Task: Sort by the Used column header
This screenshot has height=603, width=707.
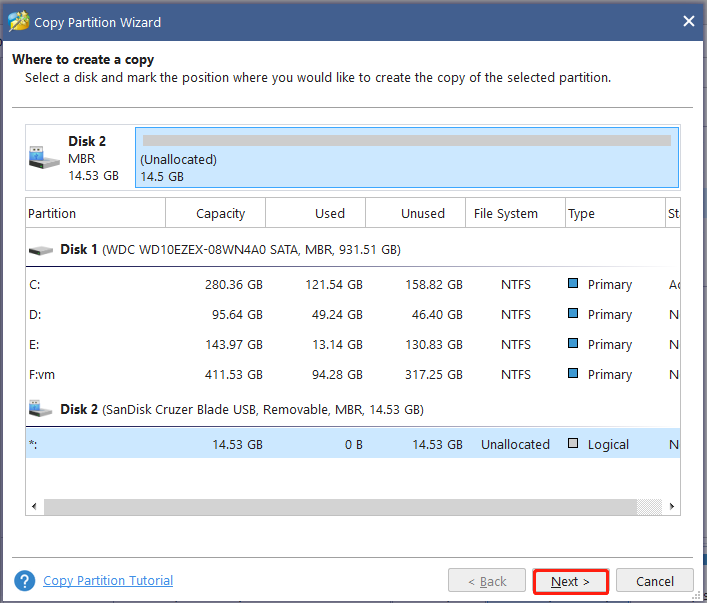Action: [316, 213]
